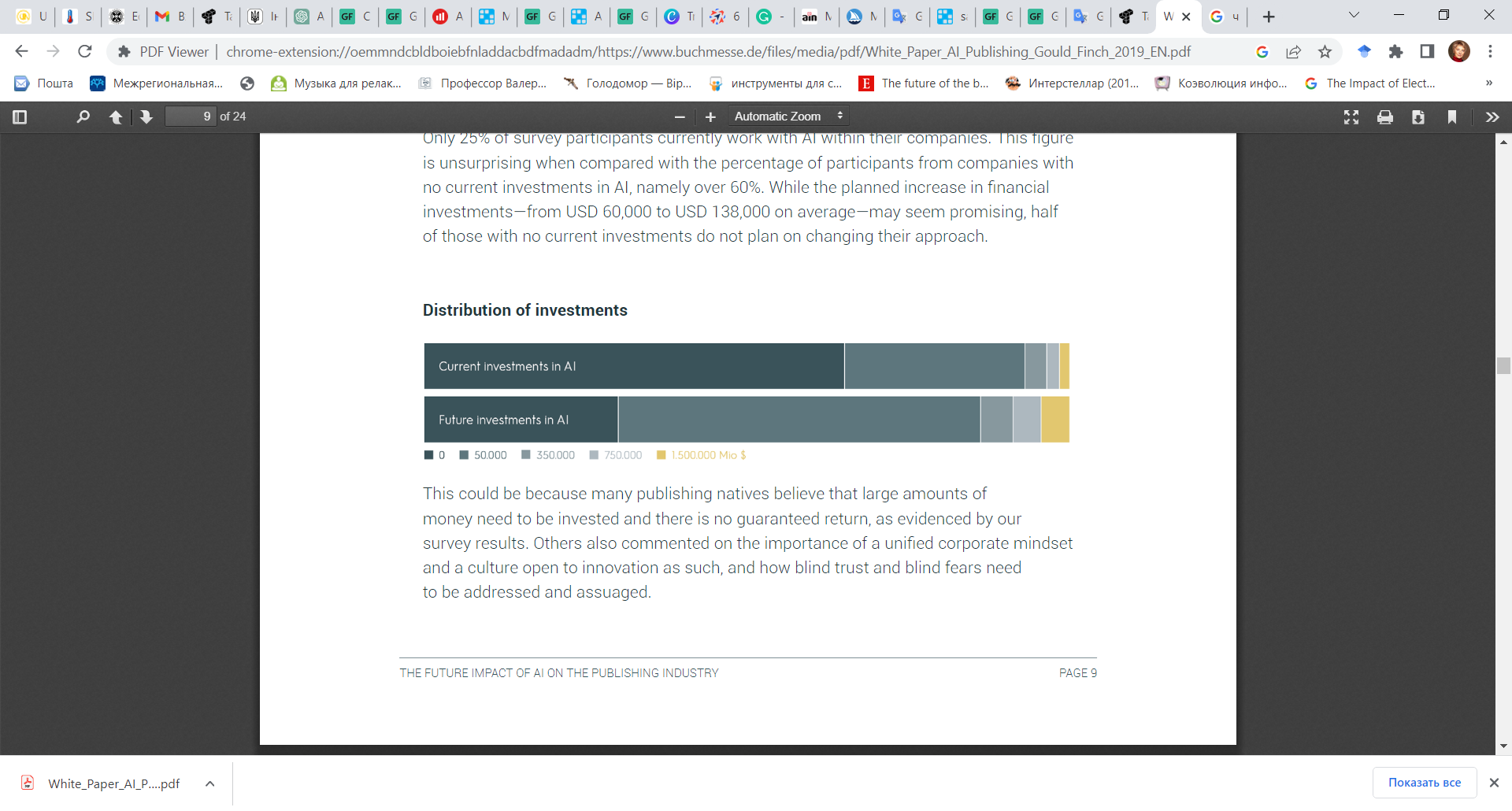Open the Пошта bookmark
This screenshot has height=811, width=1512.
[x=44, y=83]
